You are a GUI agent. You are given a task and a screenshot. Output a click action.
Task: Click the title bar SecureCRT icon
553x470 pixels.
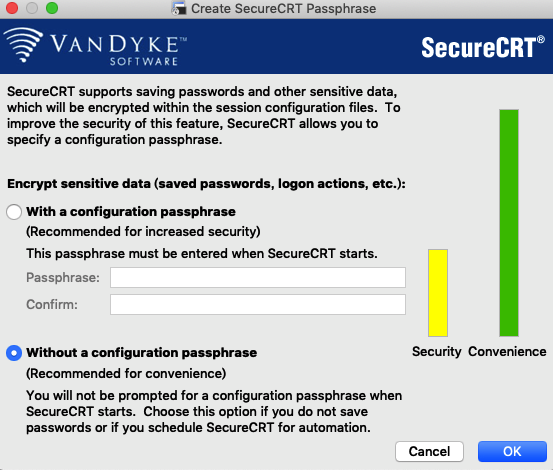click(179, 8)
